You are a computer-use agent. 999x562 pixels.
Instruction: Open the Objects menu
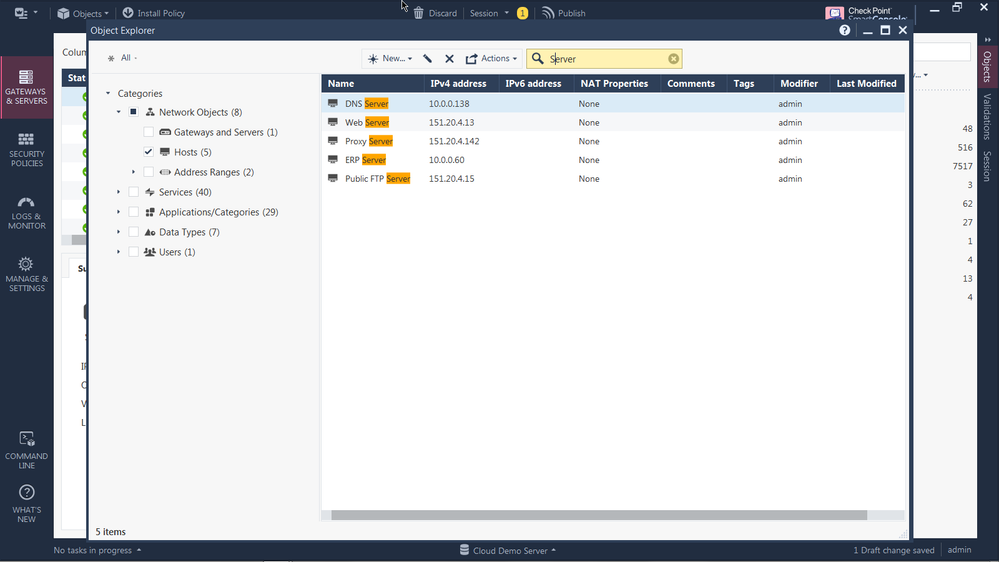[83, 13]
